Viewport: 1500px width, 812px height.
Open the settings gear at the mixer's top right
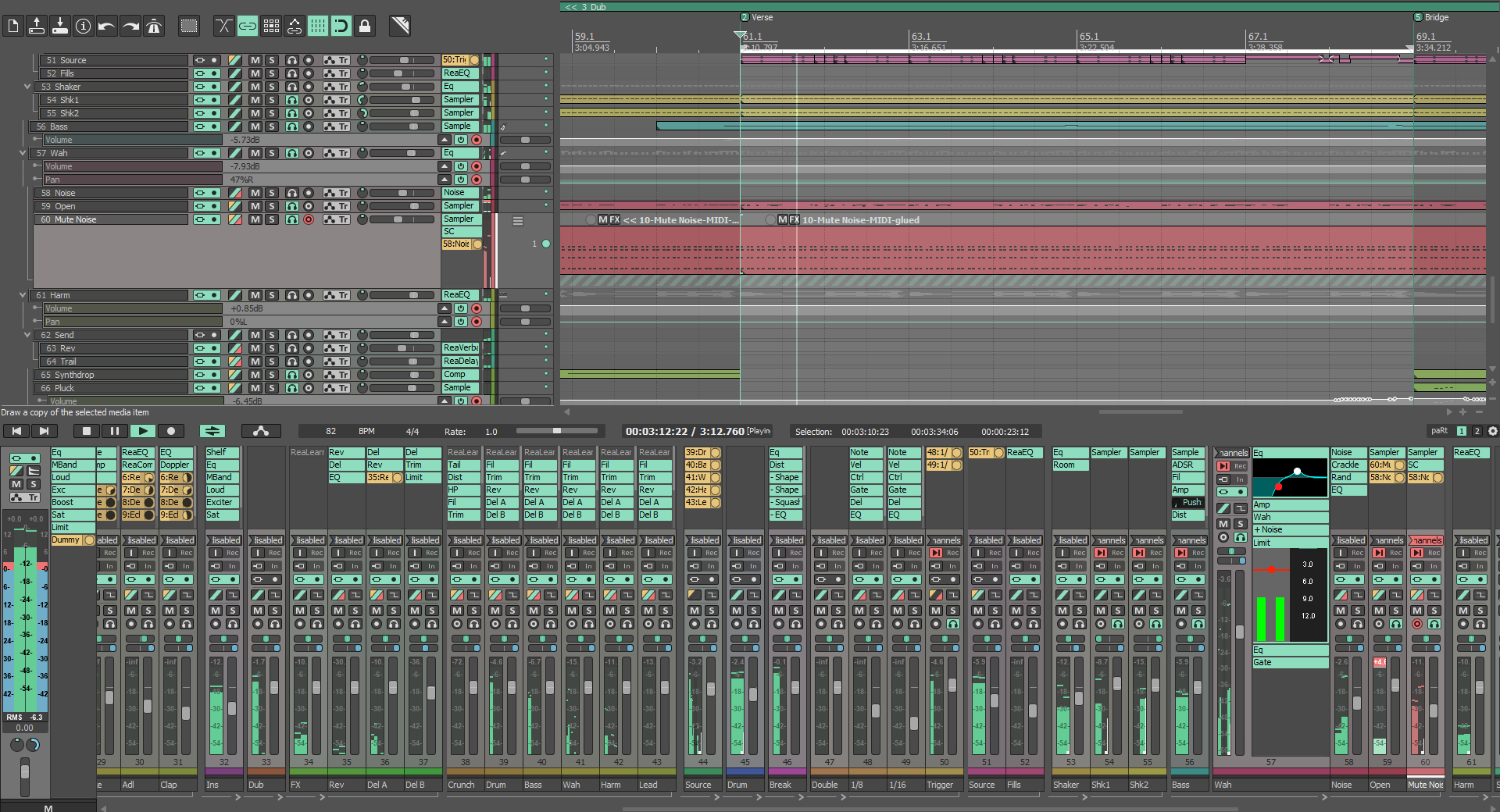tap(1492, 431)
